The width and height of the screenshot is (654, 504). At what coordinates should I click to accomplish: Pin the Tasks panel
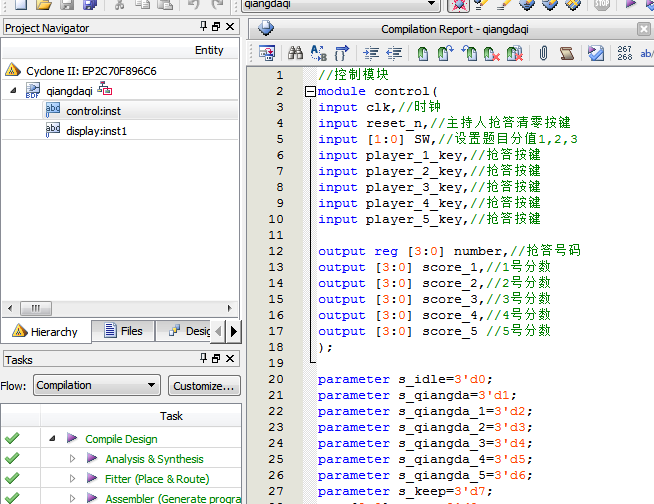click(x=204, y=359)
